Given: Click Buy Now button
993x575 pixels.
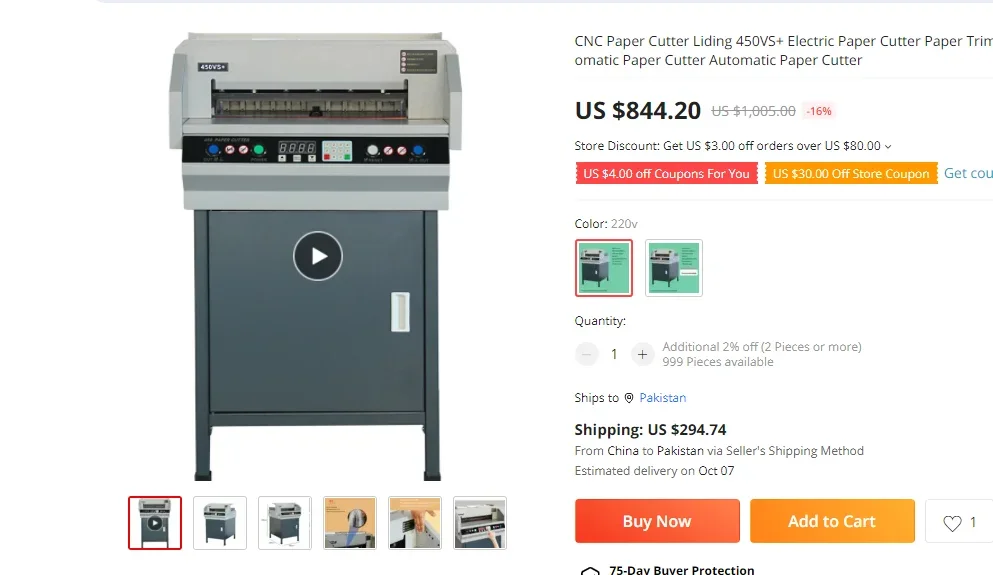Looking at the screenshot, I should coord(657,521).
